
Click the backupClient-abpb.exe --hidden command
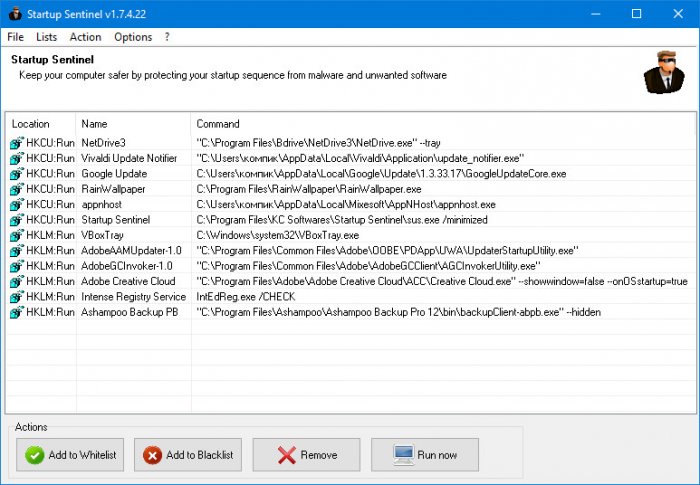(x=399, y=312)
